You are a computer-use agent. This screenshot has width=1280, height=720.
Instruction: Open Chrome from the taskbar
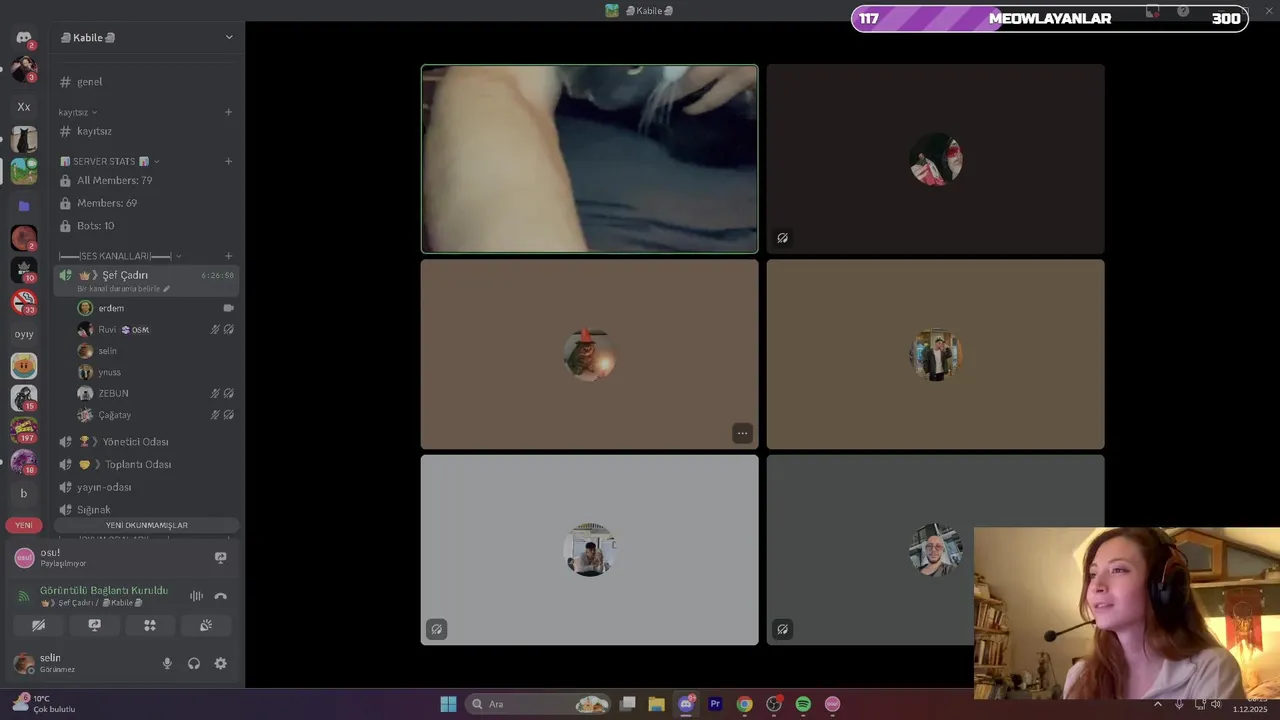pos(744,704)
